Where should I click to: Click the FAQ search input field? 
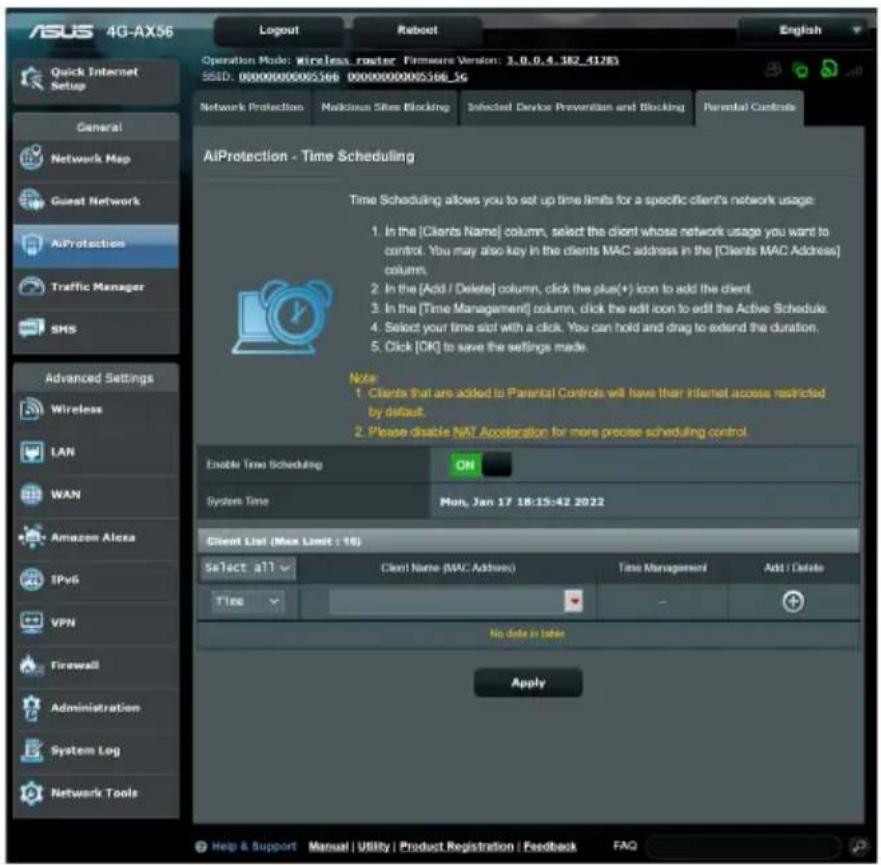(x=744, y=845)
